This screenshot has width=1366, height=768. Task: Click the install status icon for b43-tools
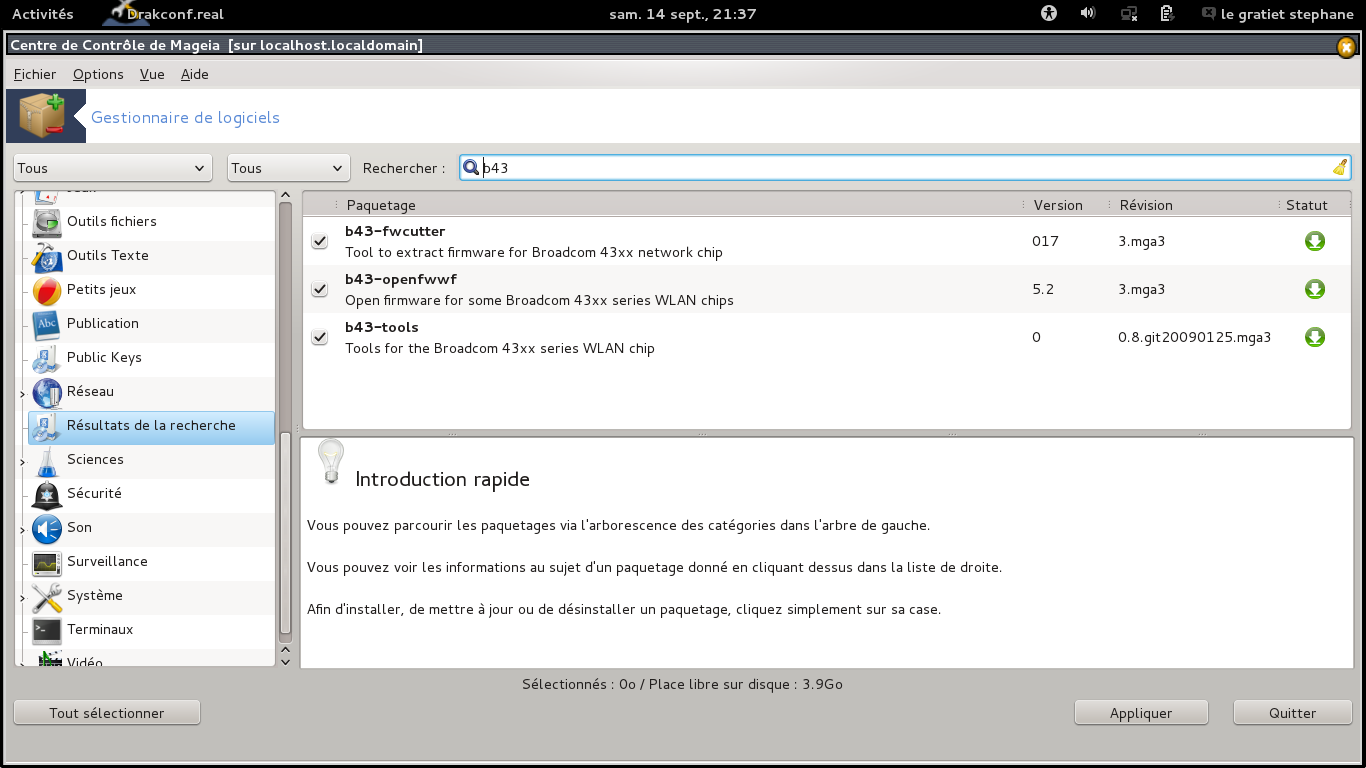click(1315, 337)
